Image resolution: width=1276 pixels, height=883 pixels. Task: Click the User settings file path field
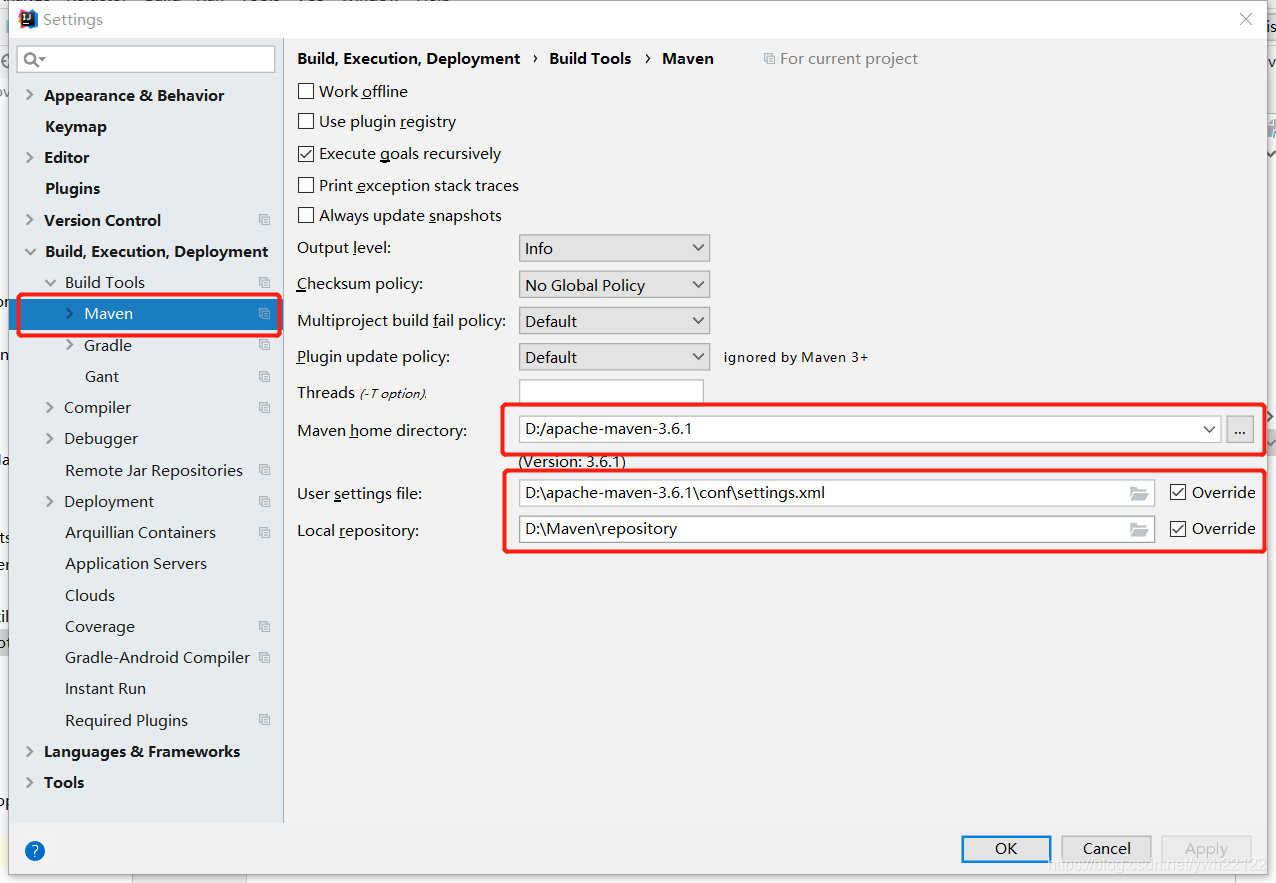point(836,493)
